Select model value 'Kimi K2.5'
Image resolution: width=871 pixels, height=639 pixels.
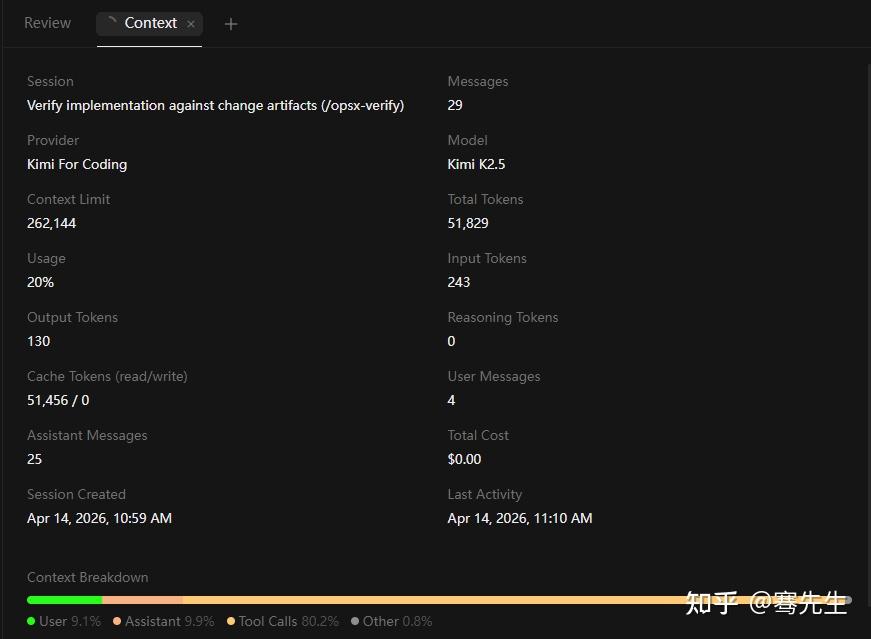[476, 164]
